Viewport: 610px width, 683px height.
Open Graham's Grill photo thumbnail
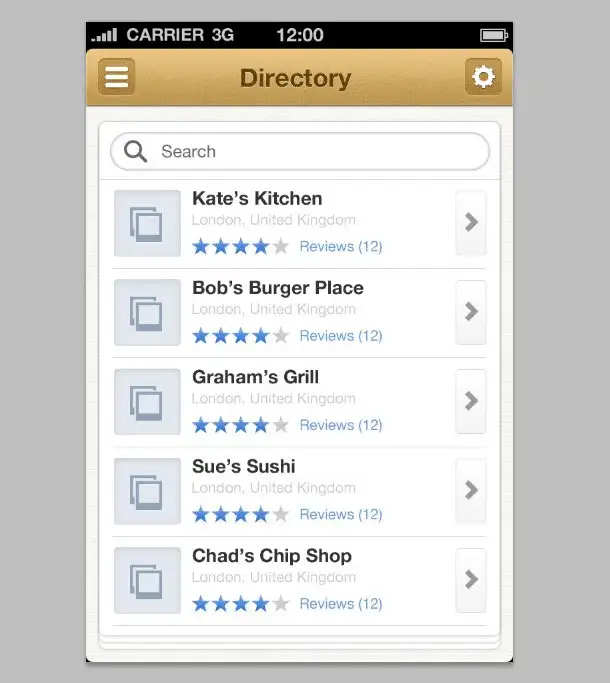(x=147, y=402)
